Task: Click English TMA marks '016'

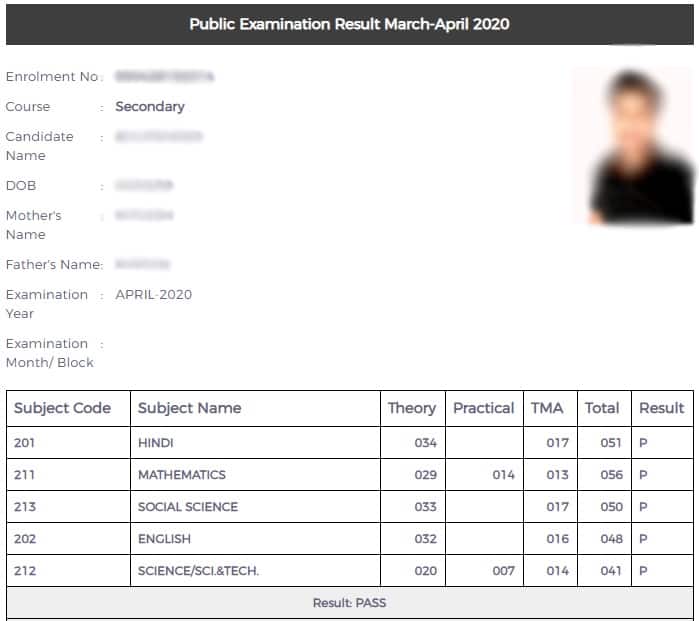Action: click(x=558, y=539)
